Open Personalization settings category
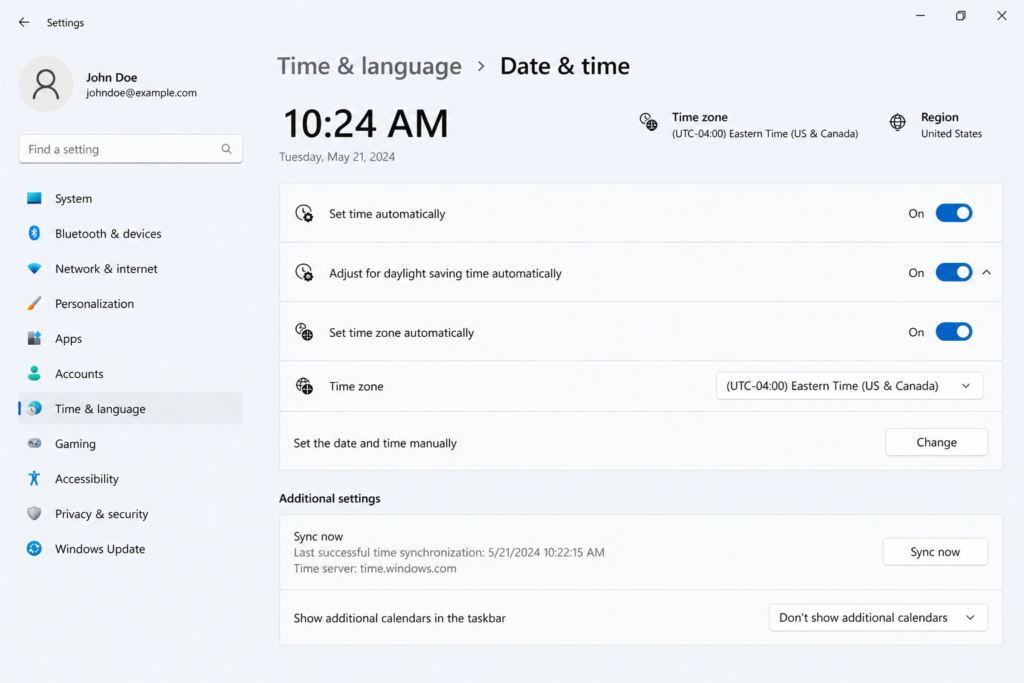Screen dimensions: 1024x683 (x=131, y=304)
